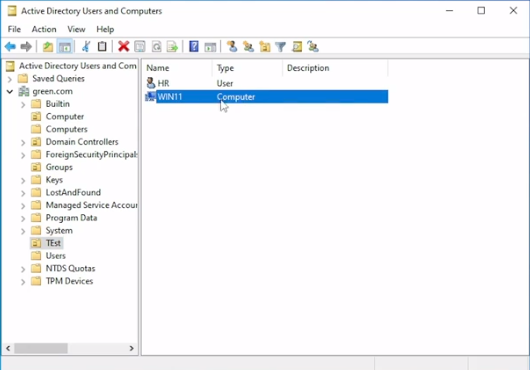Click Add to group icon
Viewport: 530px width, 370px height.
click(313, 46)
